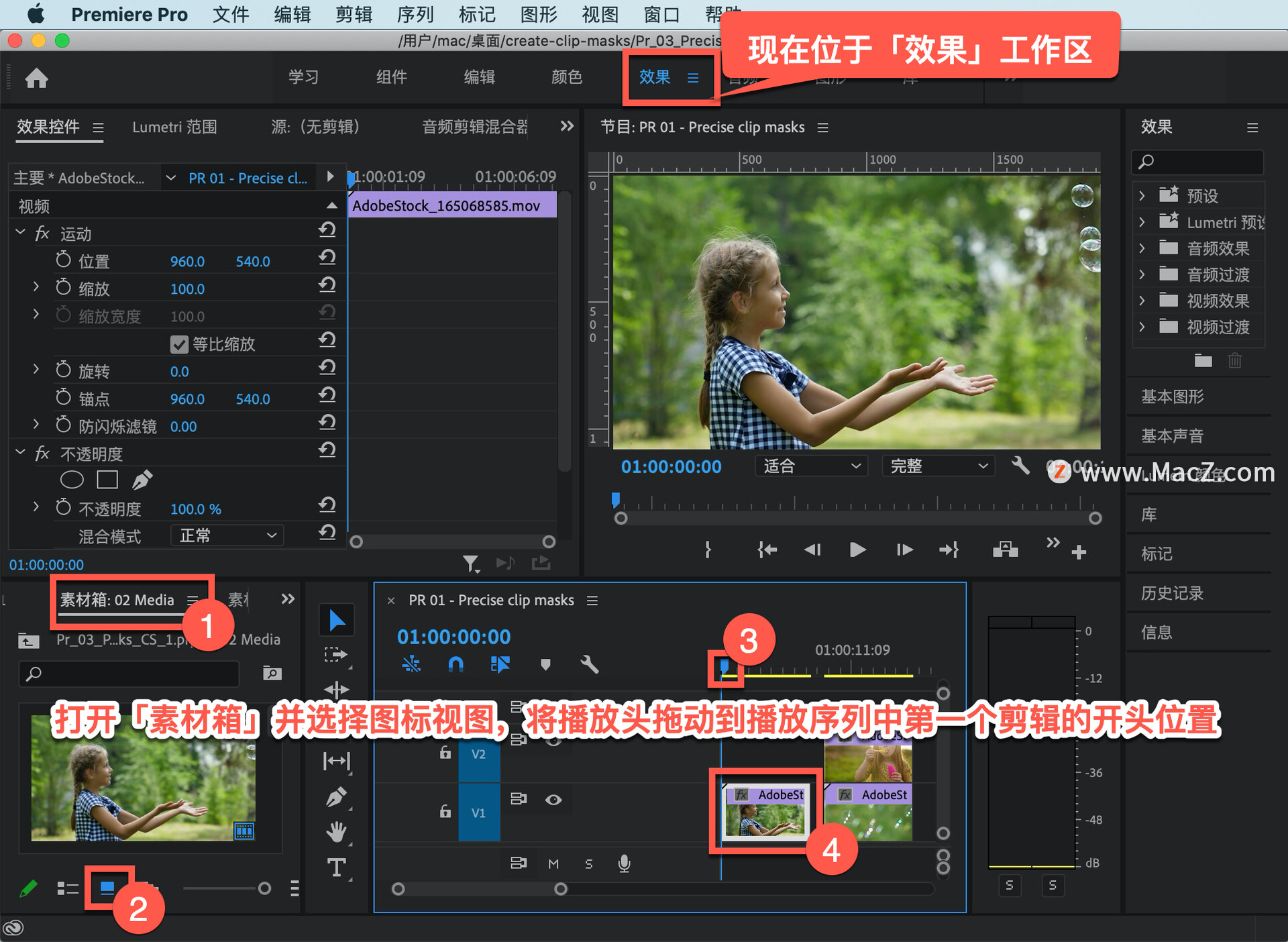Go to In point in Program monitor
This screenshot has height=942, width=1288.
coord(767,550)
